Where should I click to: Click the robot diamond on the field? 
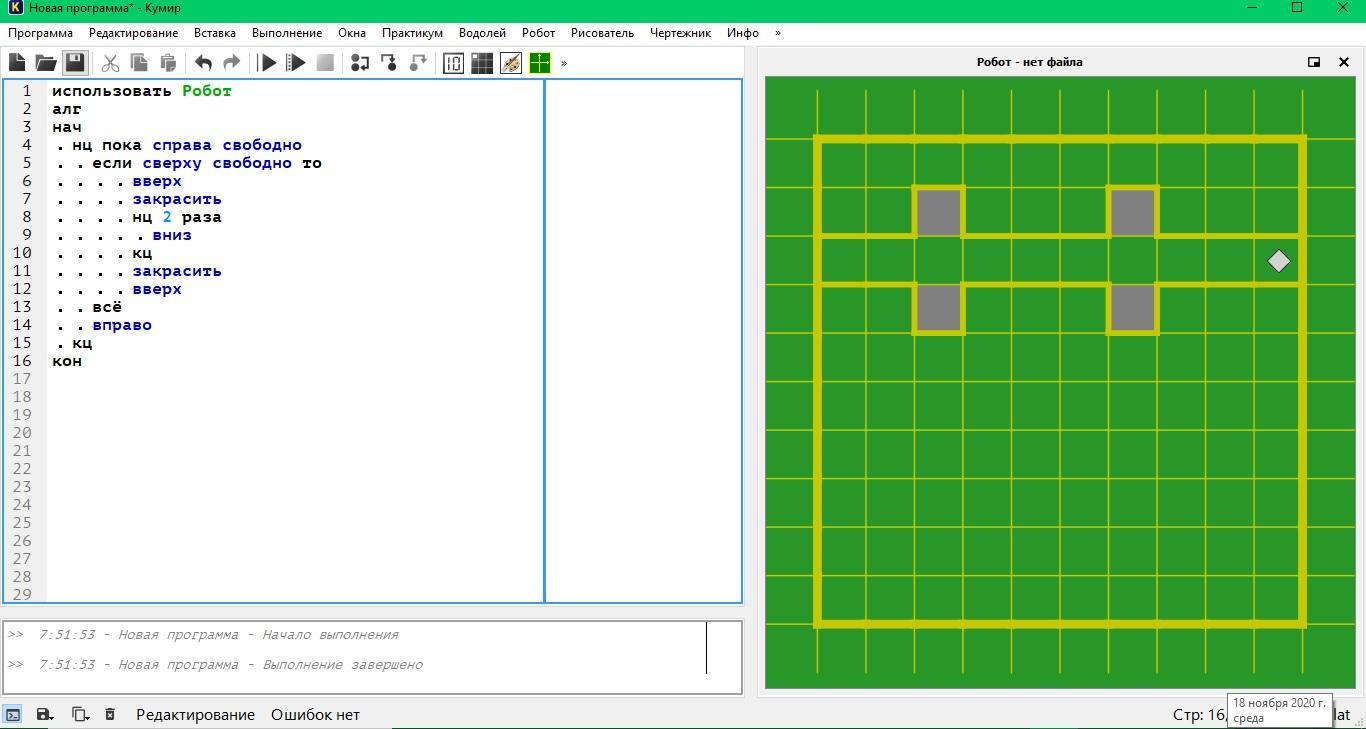click(x=1278, y=261)
